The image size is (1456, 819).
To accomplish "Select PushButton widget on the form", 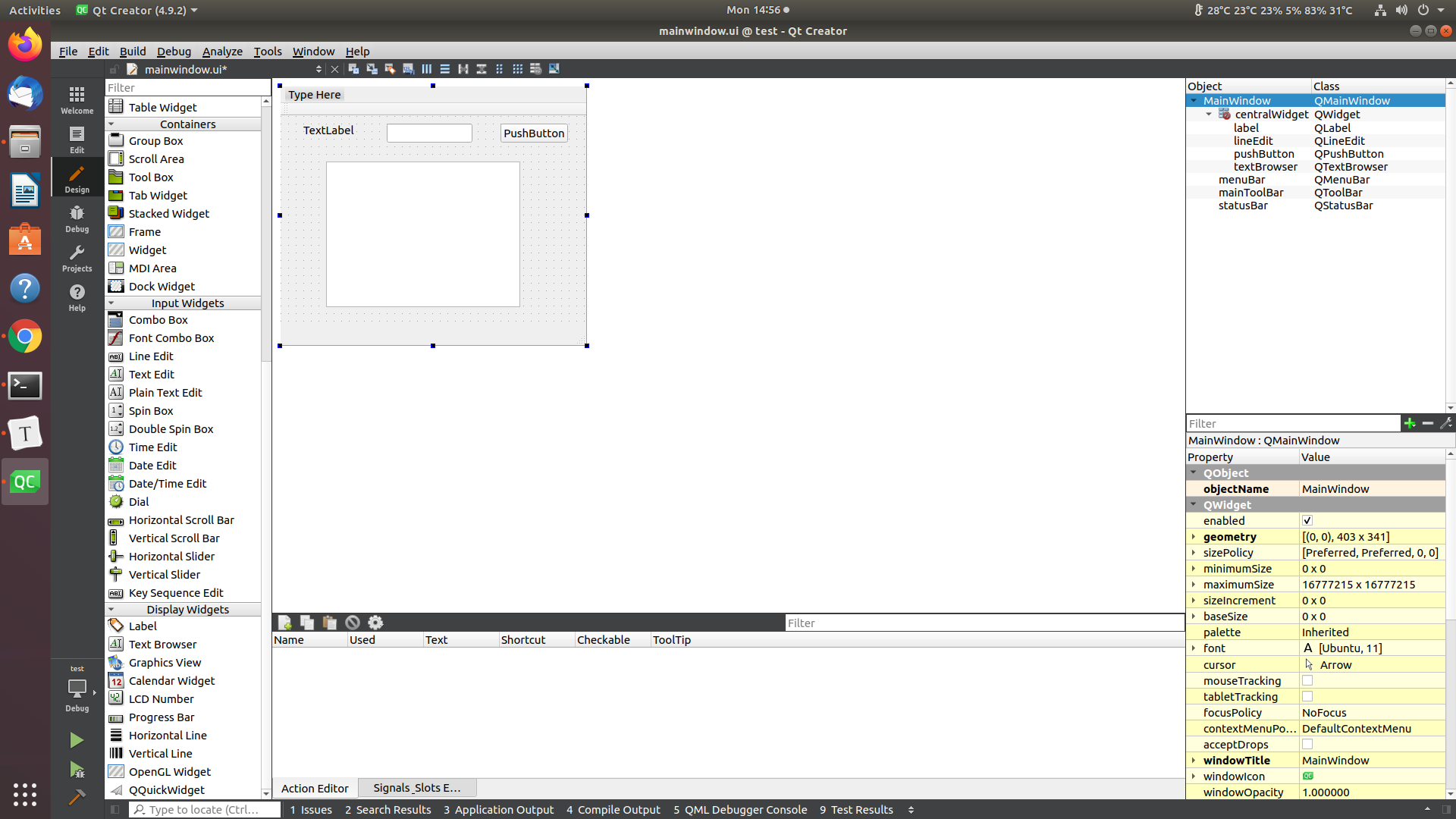I will (x=534, y=133).
